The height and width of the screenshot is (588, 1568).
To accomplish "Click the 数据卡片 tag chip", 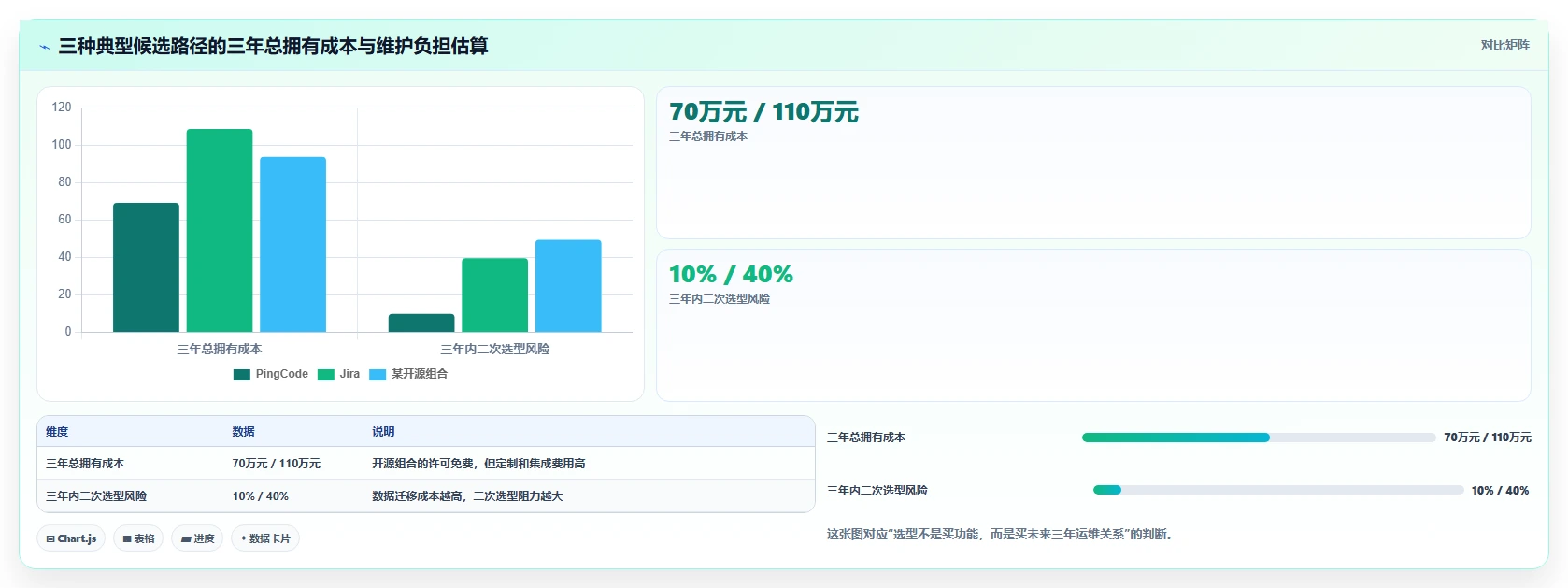I will click(x=265, y=538).
